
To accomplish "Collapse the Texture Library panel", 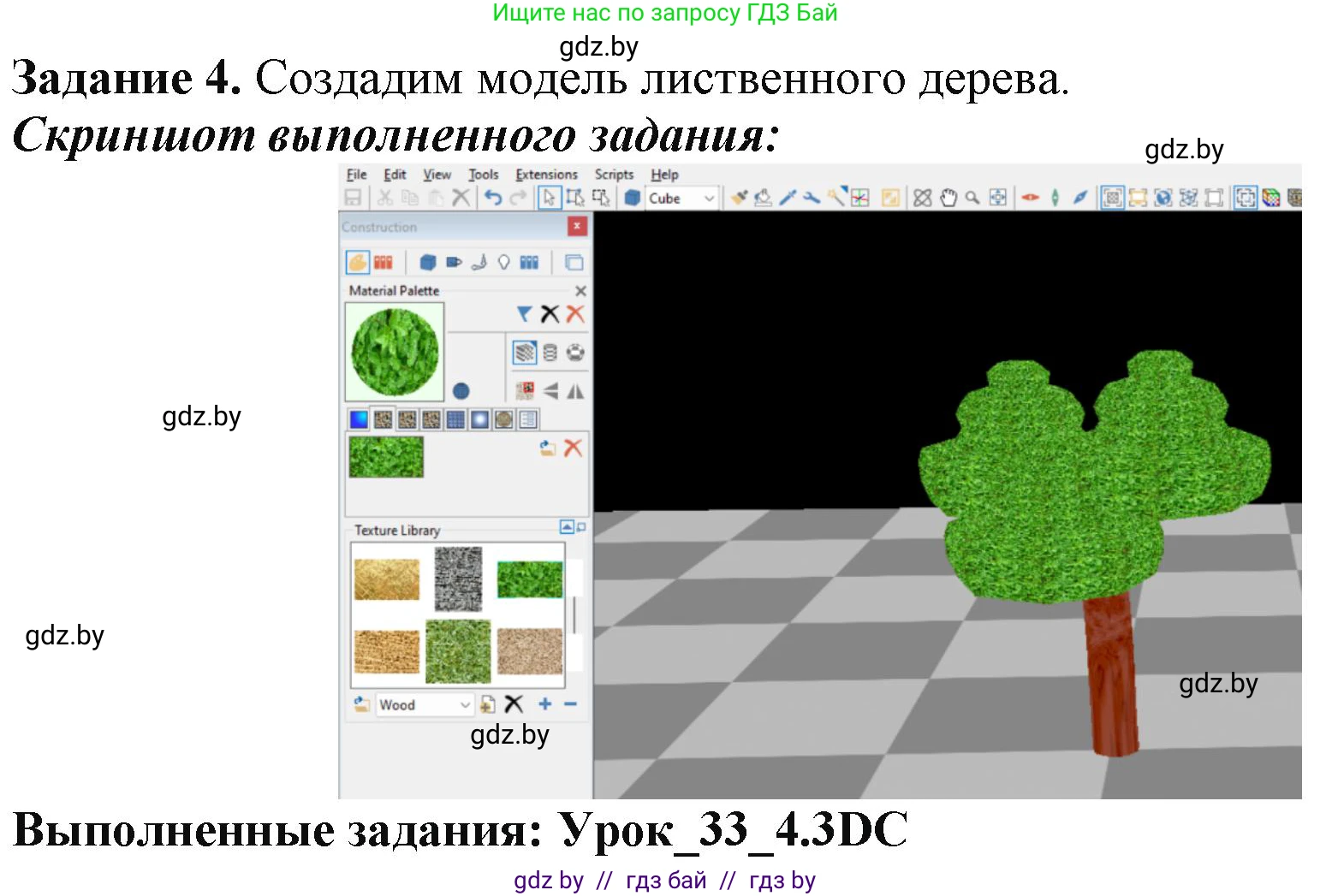I will click(567, 527).
